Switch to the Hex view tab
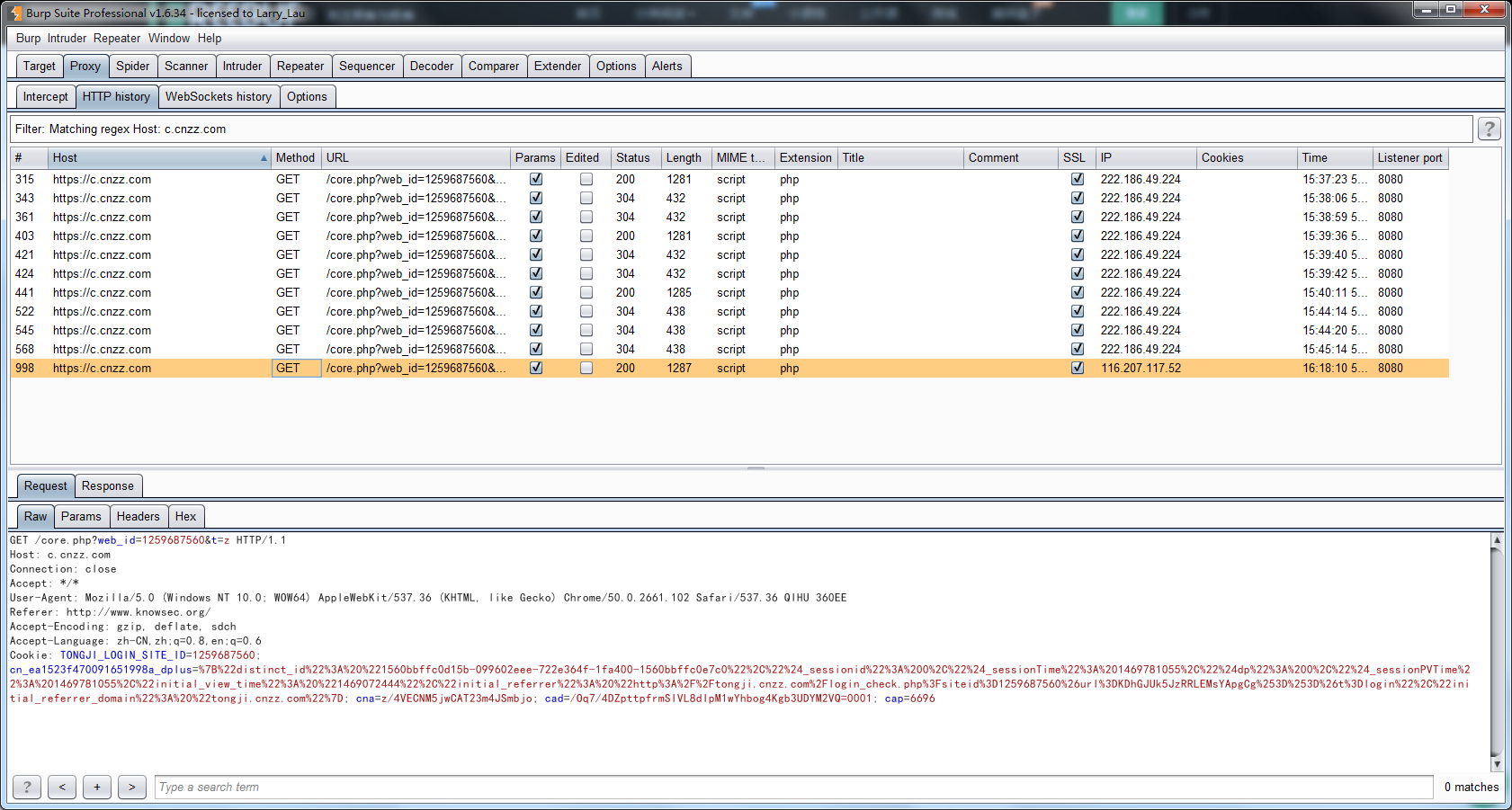The image size is (1512, 810). point(185,516)
